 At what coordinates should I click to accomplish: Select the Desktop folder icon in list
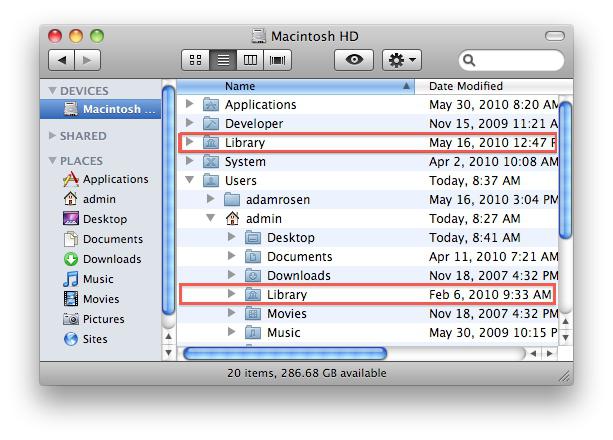tap(253, 237)
